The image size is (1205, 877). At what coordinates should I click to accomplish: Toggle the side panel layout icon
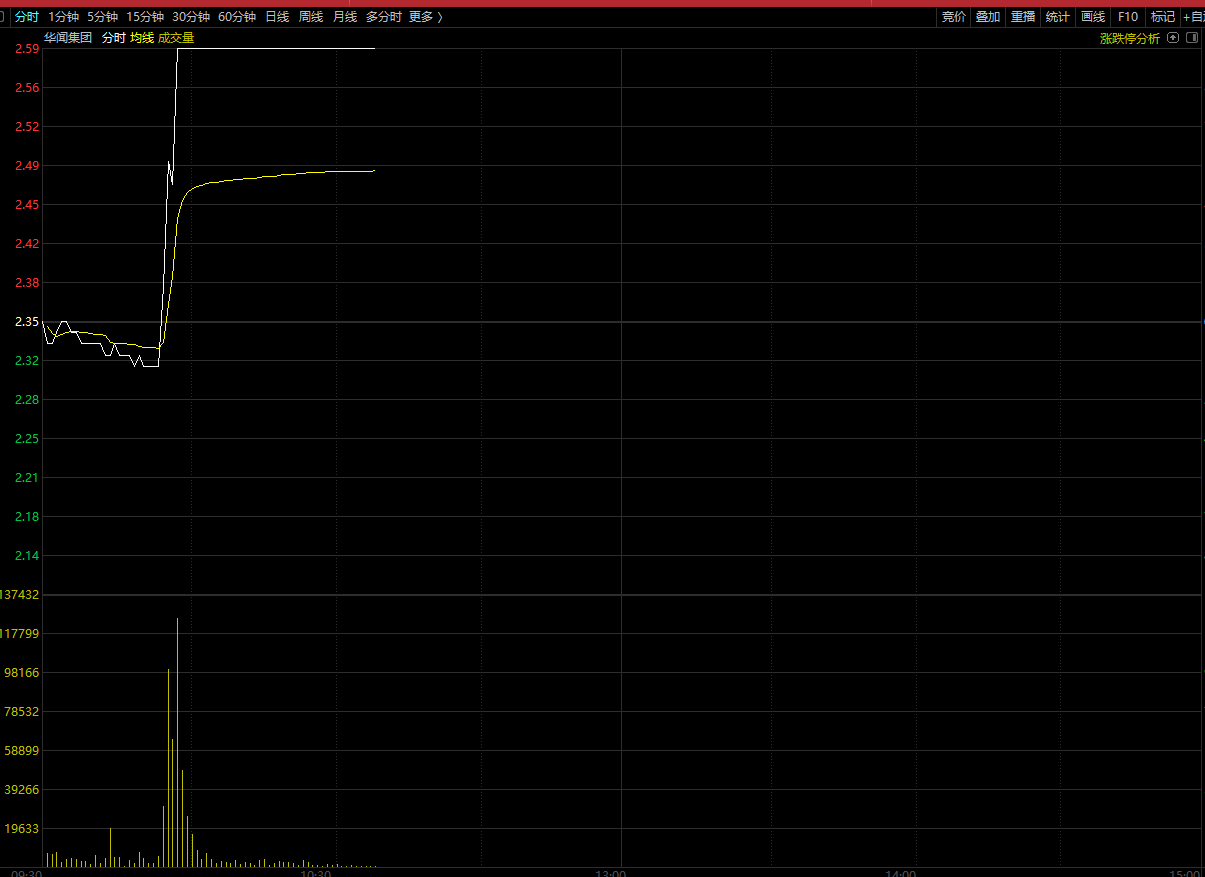[1191, 38]
